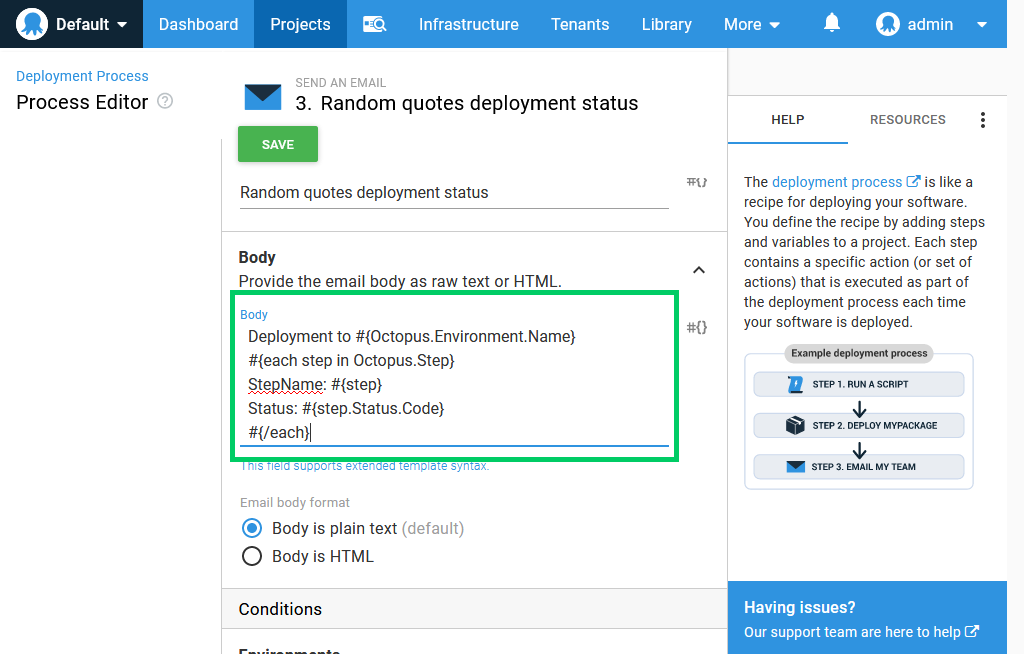Insert a variable into the subject field
Screen dimensions: 1024x654
[x=697, y=182]
